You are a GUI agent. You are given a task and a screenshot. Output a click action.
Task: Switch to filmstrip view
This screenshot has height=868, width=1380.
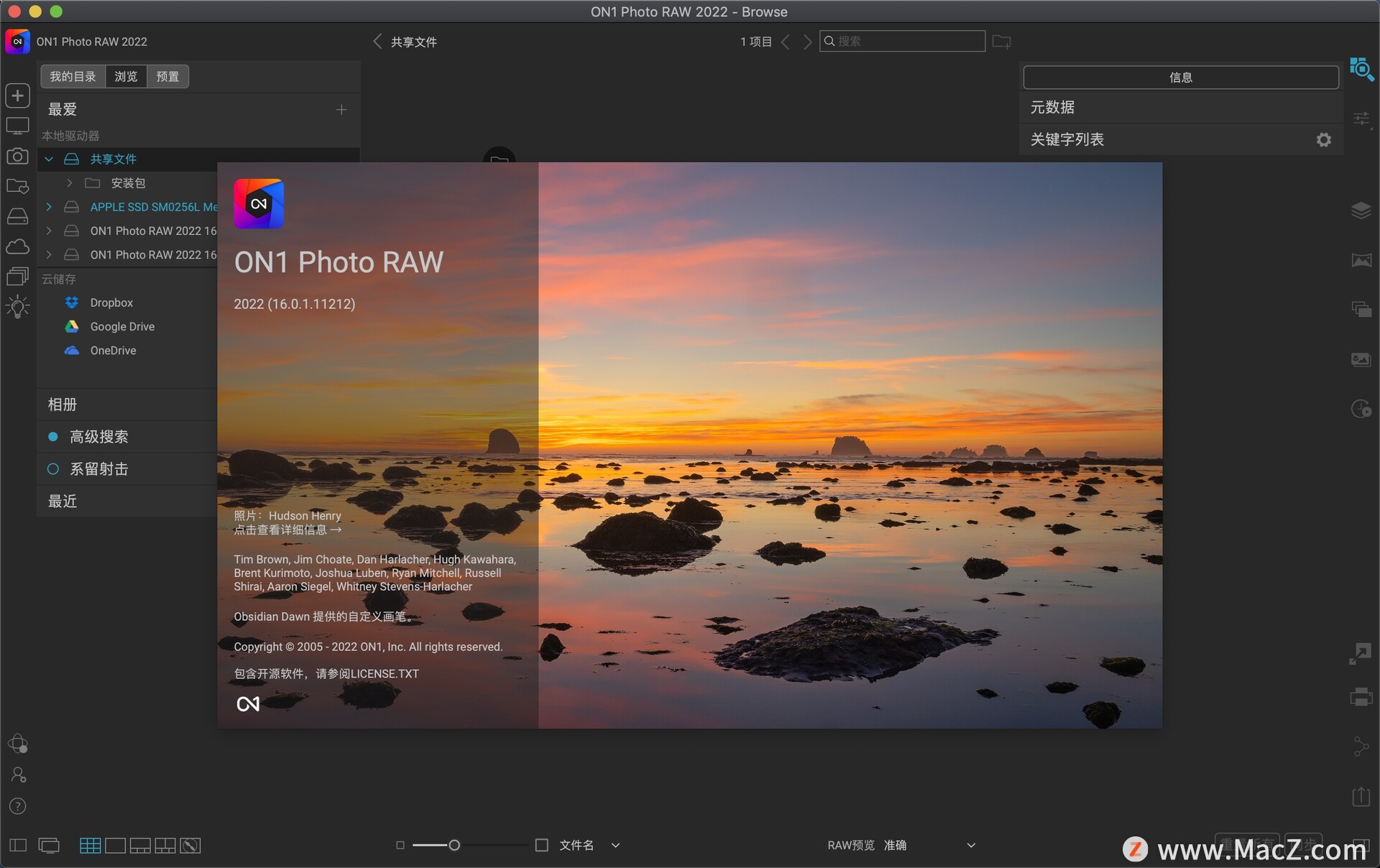pos(140,845)
